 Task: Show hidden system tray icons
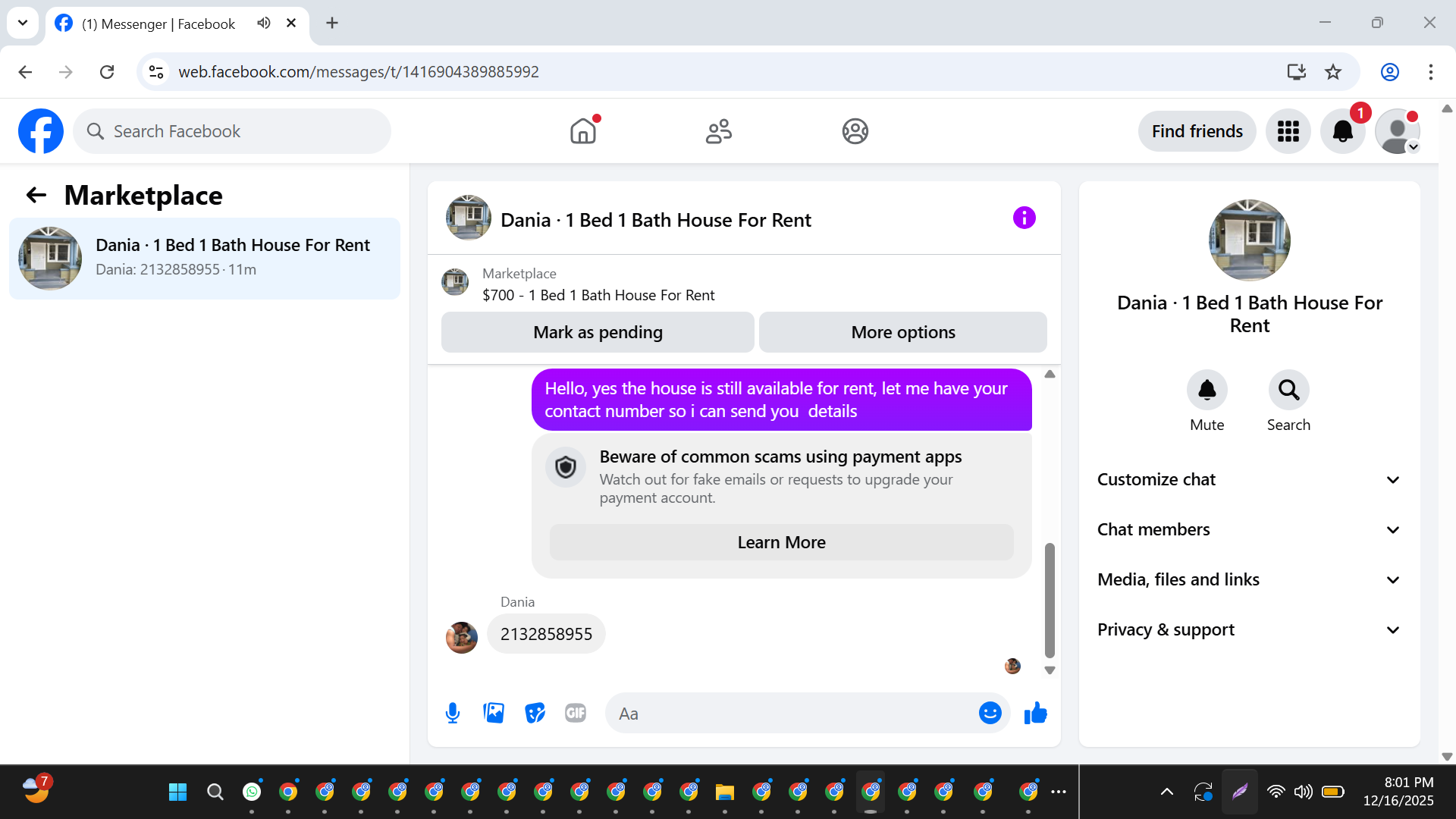tap(1166, 792)
